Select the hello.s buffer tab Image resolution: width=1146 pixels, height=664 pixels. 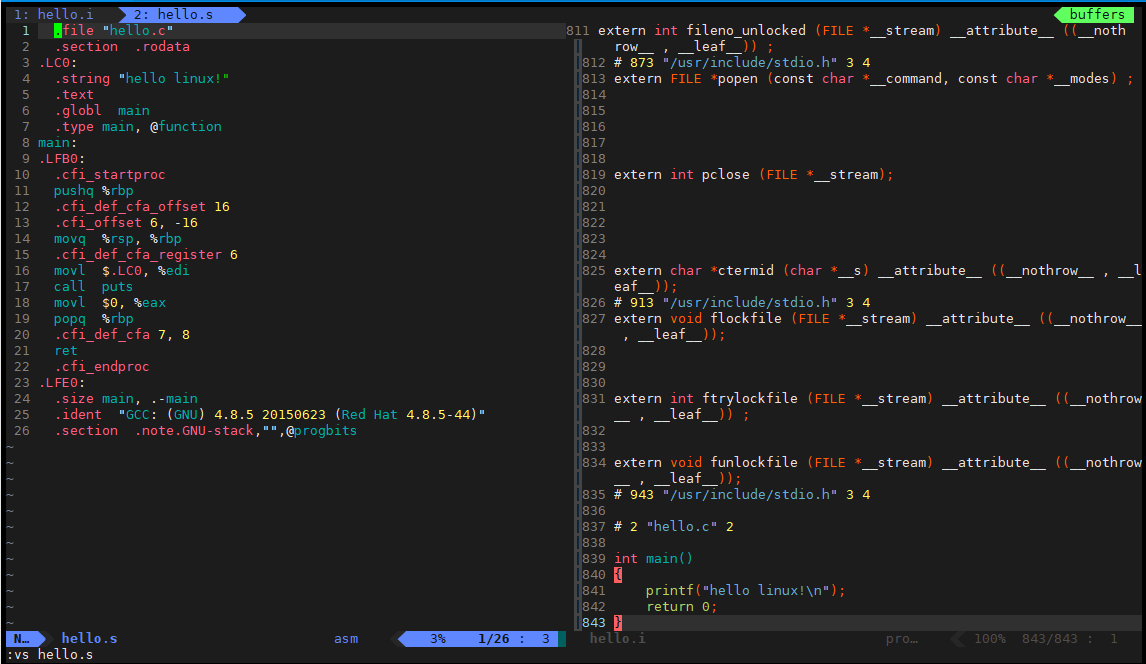[172, 14]
